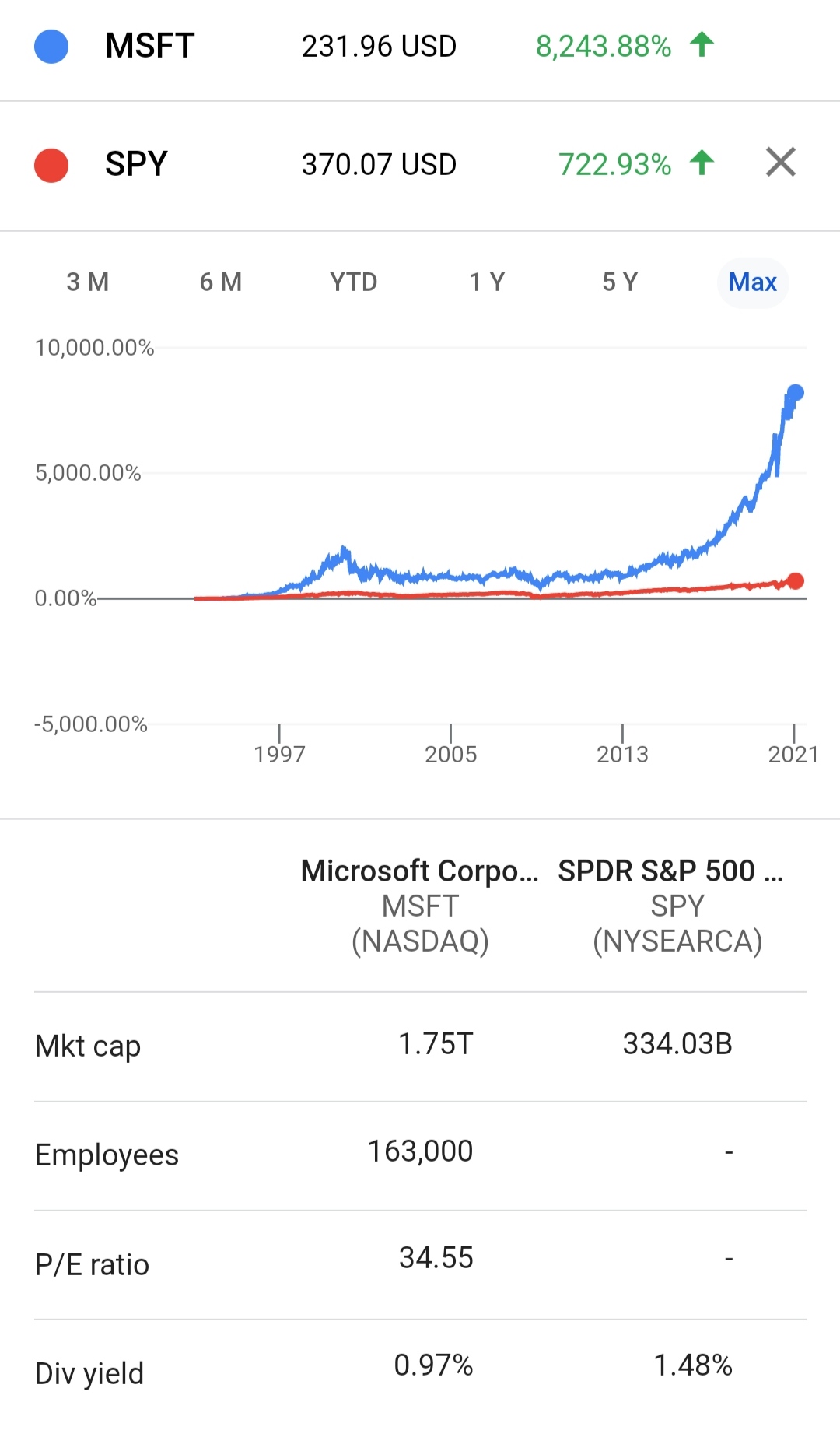Click the red SPY endpoint marker on chart
Image resolution: width=840 pixels, height=1437 pixels.
coord(795,581)
